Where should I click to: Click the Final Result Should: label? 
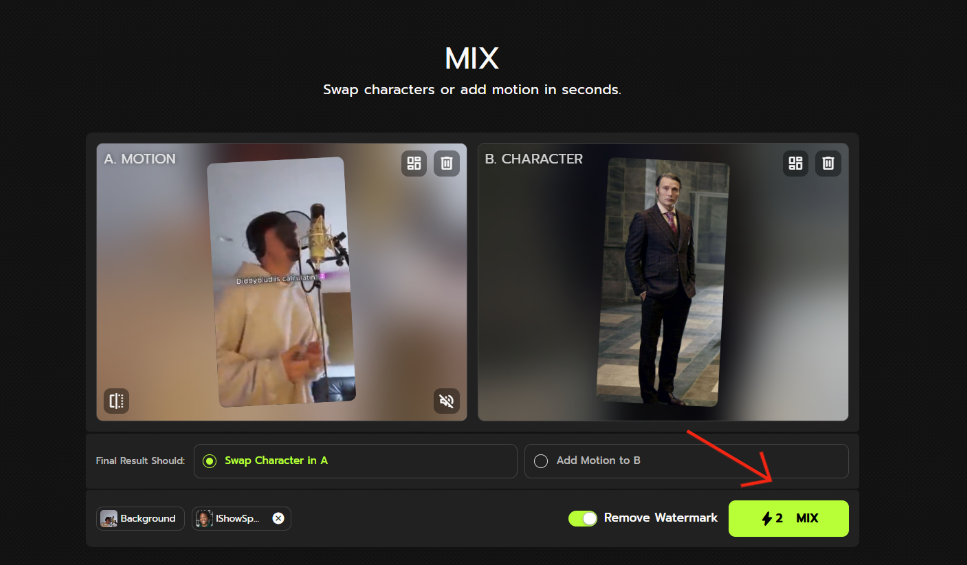tap(140, 461)
